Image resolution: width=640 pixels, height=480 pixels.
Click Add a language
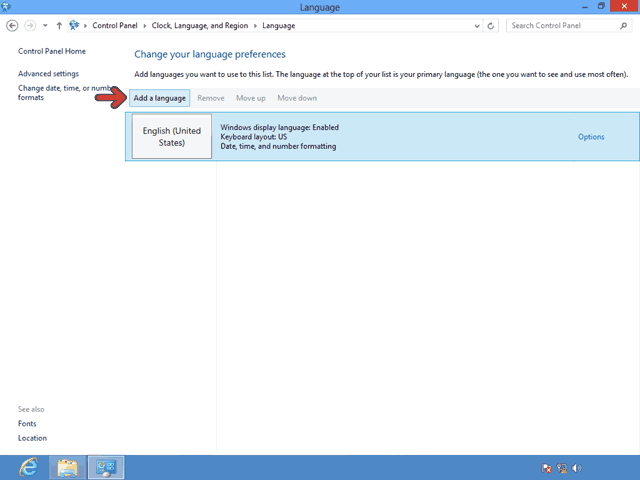tap(160, 98)
